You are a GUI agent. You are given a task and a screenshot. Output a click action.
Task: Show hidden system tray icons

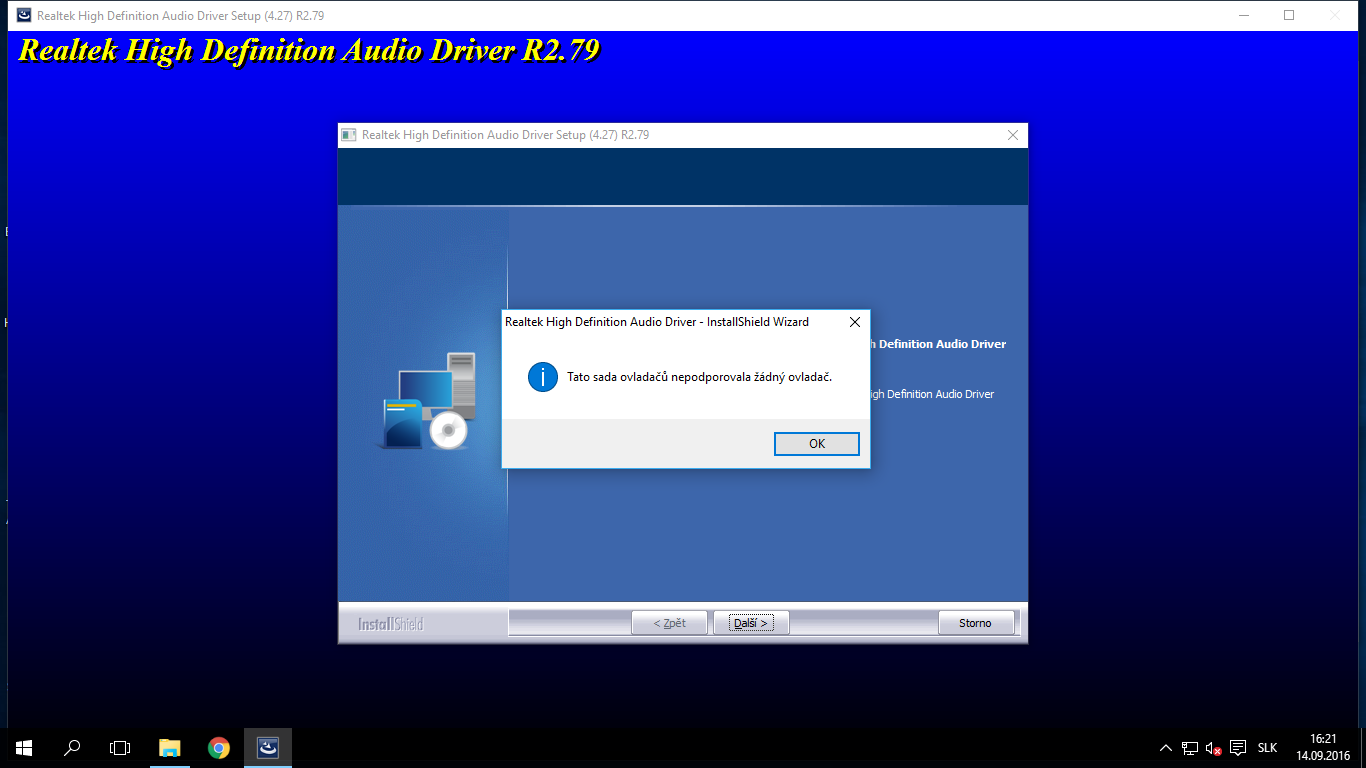[x=1166, y=748]
